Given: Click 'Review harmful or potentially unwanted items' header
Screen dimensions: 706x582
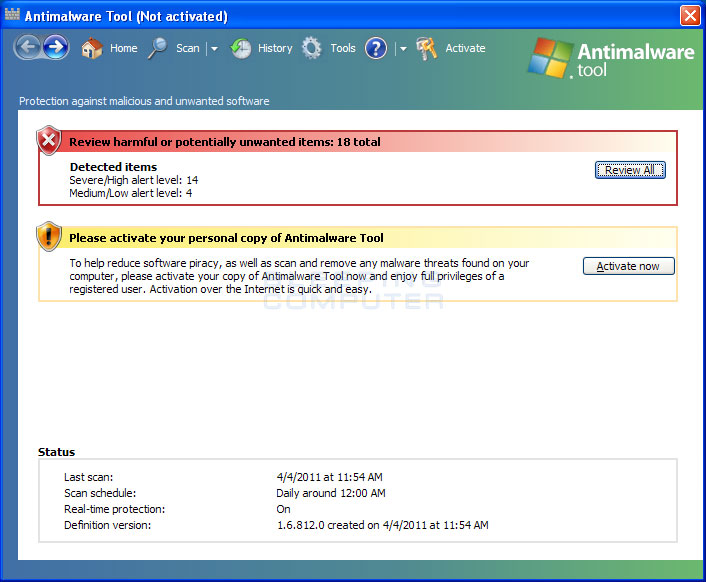Looking at the screenshot, I should [225, 142].
